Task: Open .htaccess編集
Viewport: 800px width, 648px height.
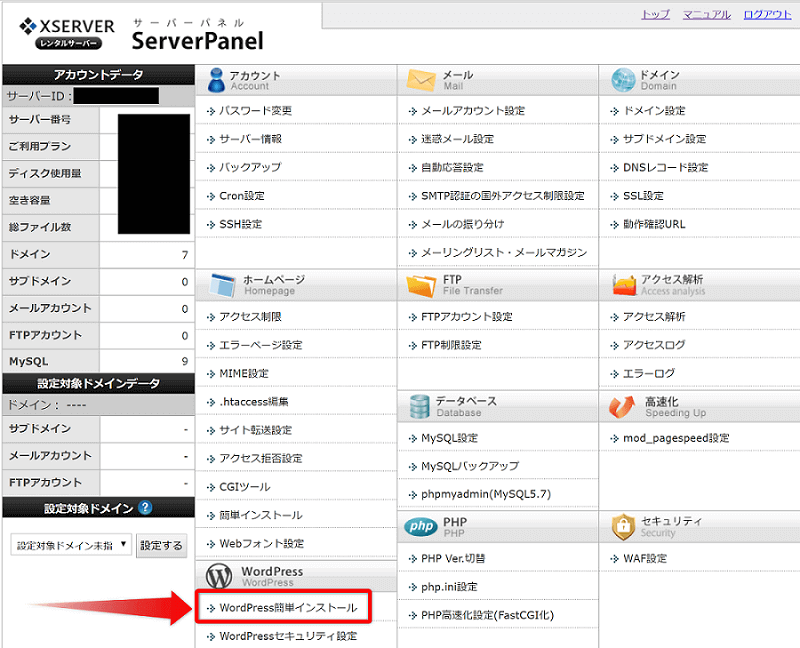Action: 254,402
